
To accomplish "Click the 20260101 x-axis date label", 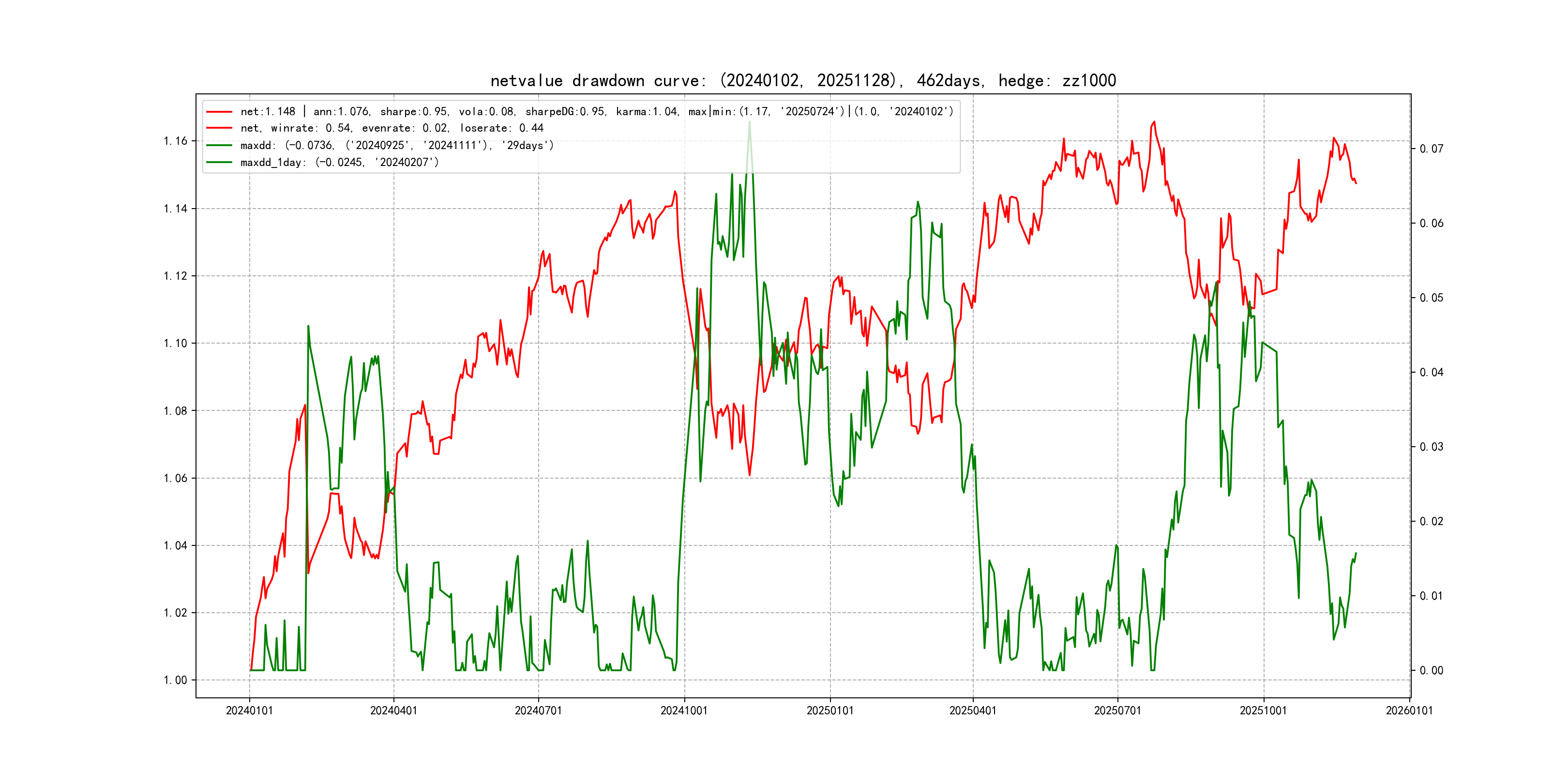I will (1409, 711).
